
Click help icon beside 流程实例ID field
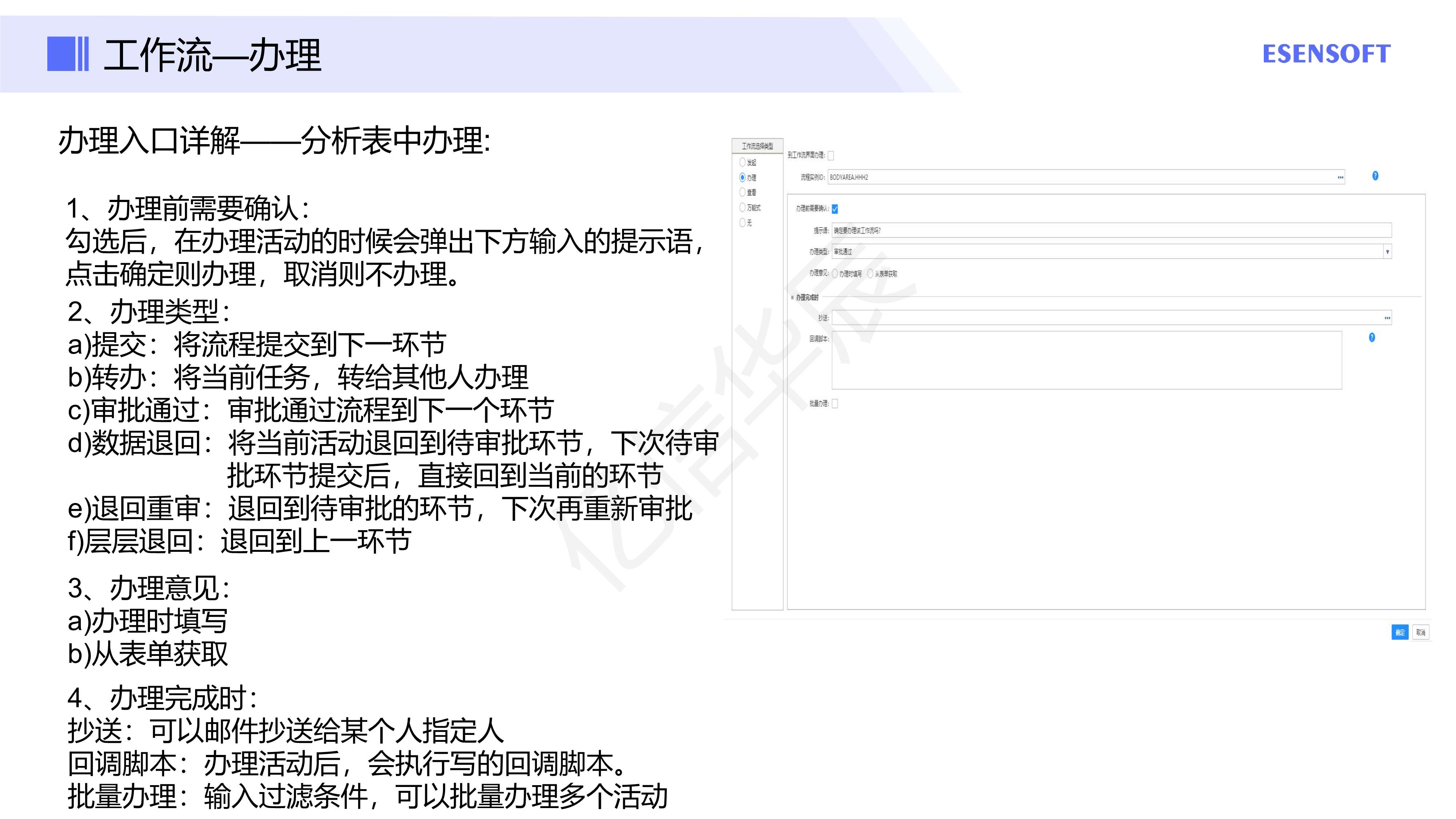pyautogui.click(x=1374, y=176)
